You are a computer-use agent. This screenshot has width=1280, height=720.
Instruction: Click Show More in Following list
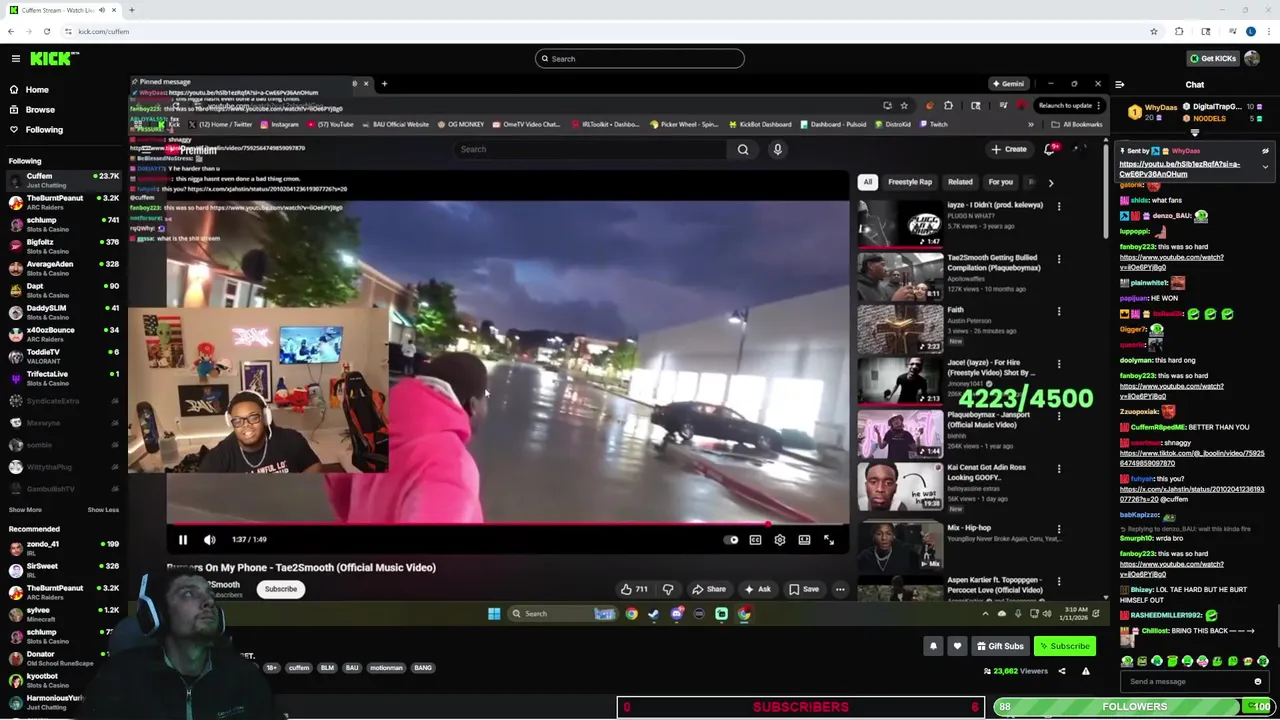(x=25, y=510)
